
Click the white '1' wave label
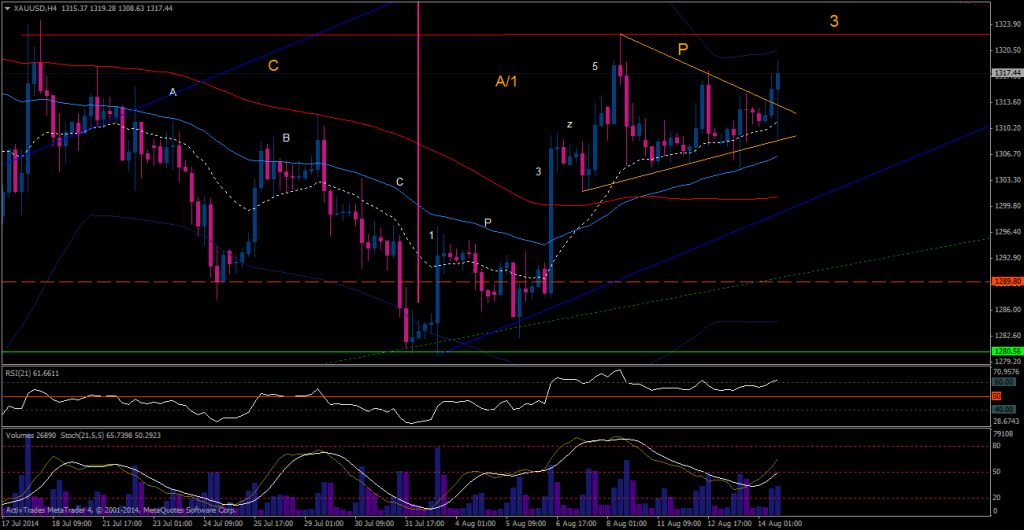[432, 234]
